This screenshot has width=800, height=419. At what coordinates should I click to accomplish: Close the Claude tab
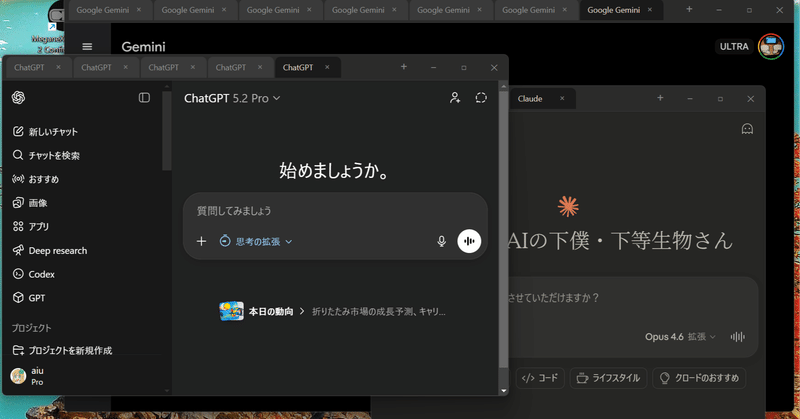pos(562,98)
